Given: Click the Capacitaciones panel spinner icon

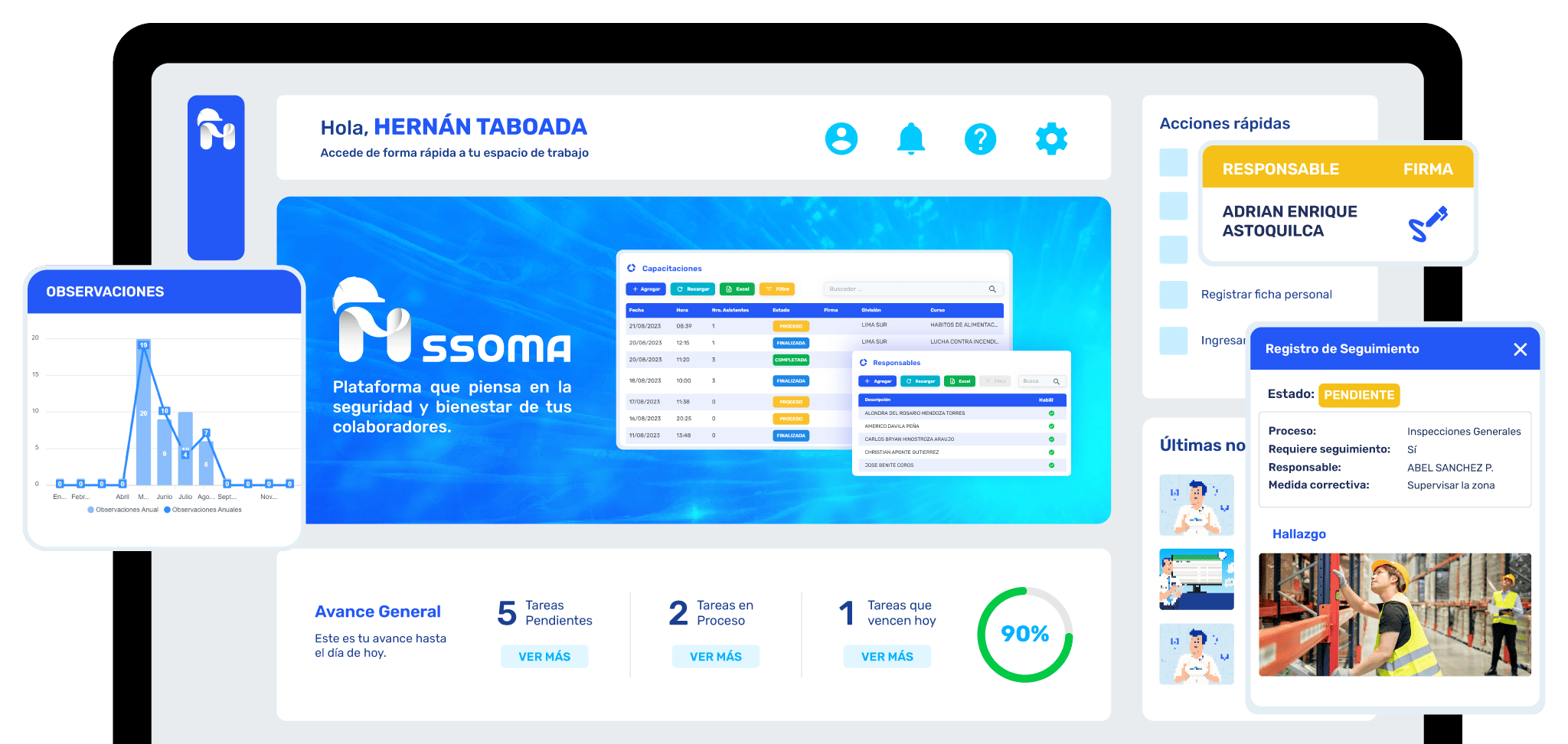Looking at the screenshot, I should (x=632, y=268).
